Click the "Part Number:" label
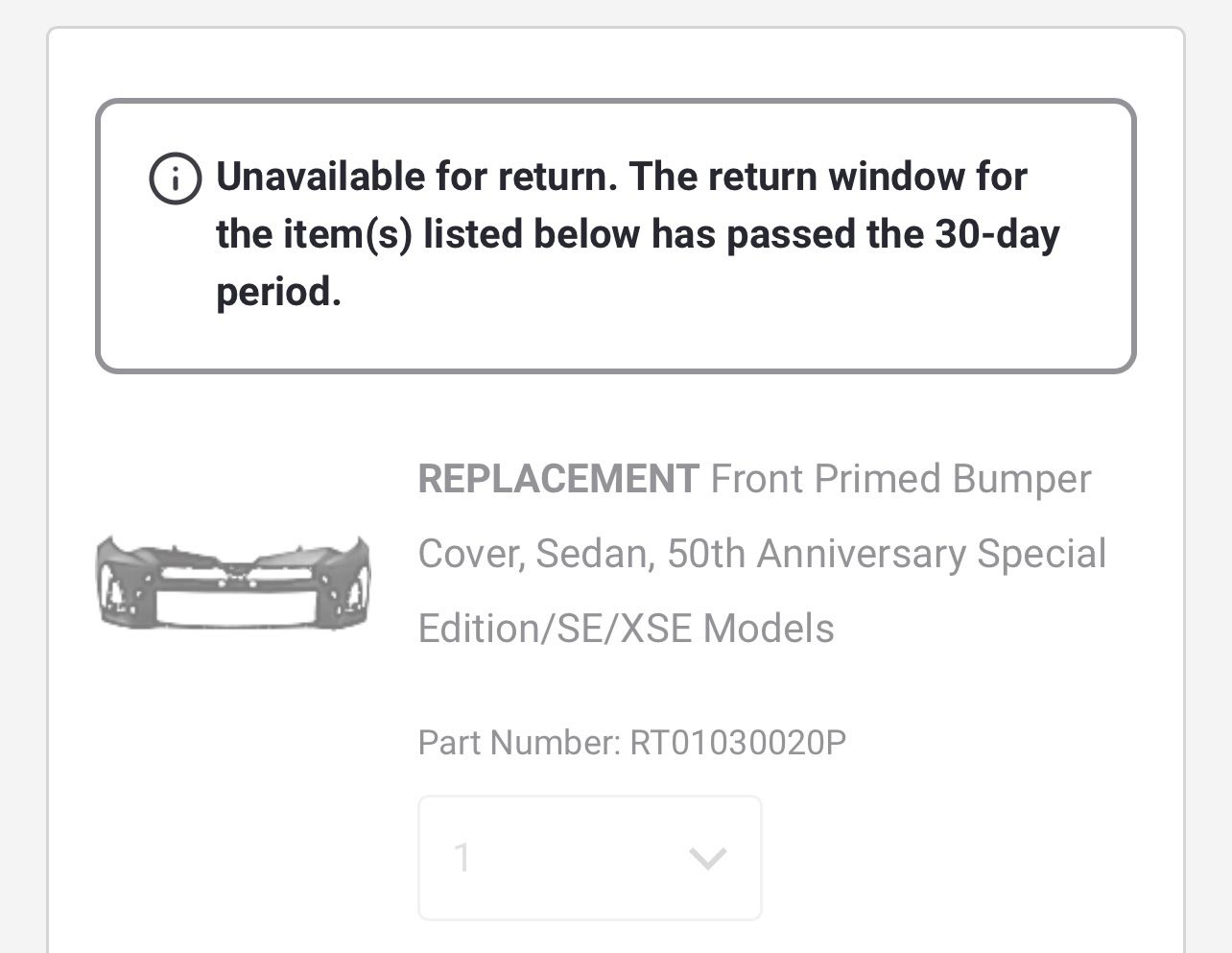The height and width of the screenshot is (953, 1232). pos(519,743)
